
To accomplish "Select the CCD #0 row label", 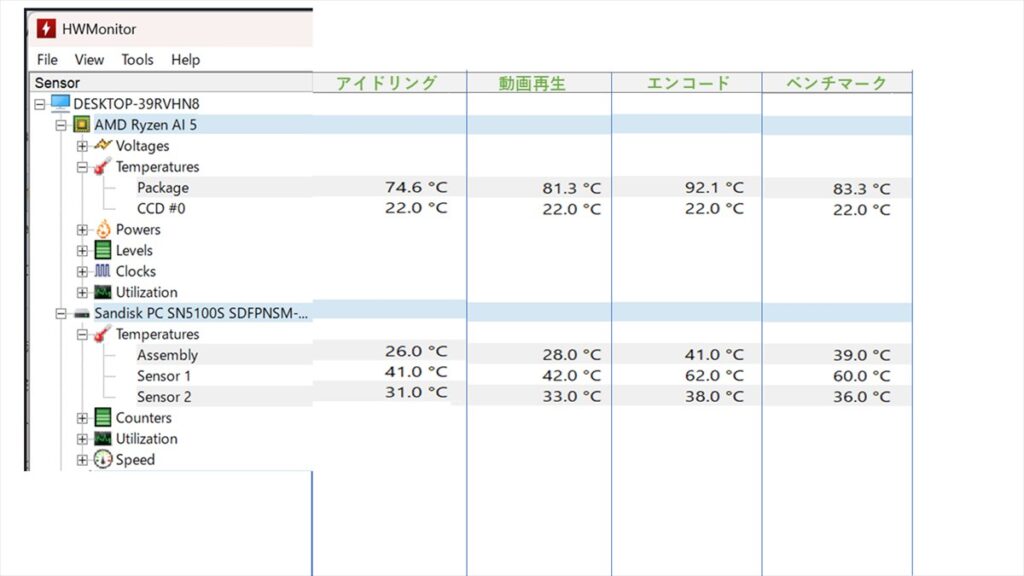I will click(161, 208).
